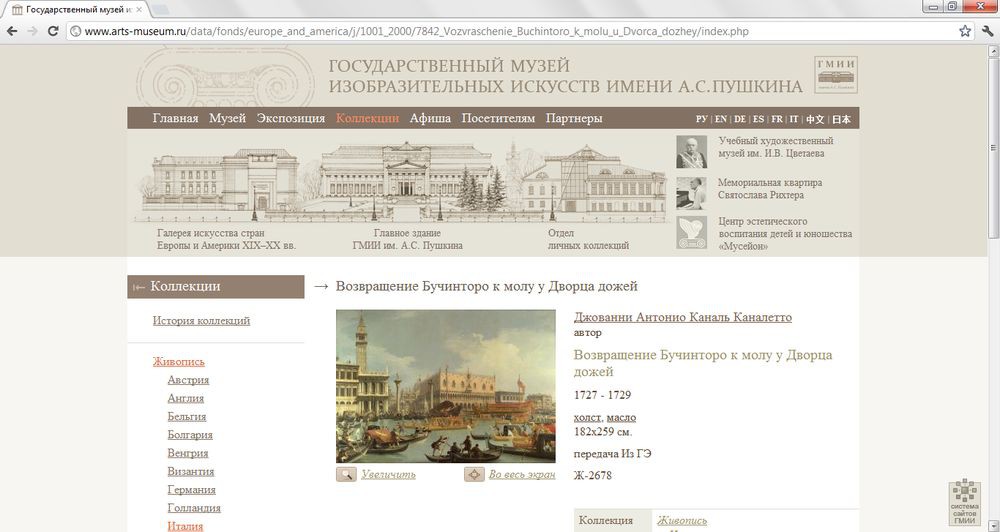Click the Увеличить link
Image resolution: width=1000 pixels, height=532 pixels.
(x=388, y=475)
